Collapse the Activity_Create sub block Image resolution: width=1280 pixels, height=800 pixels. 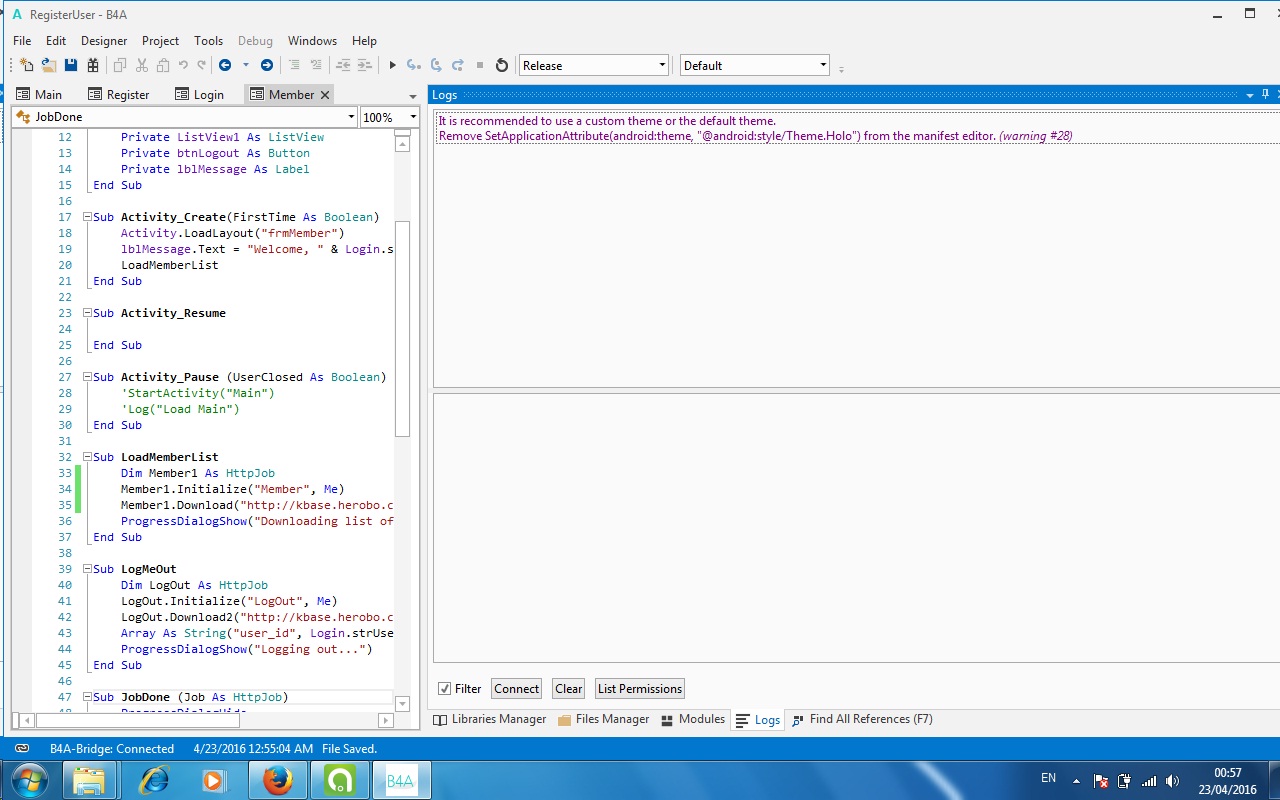click(87, 217)
